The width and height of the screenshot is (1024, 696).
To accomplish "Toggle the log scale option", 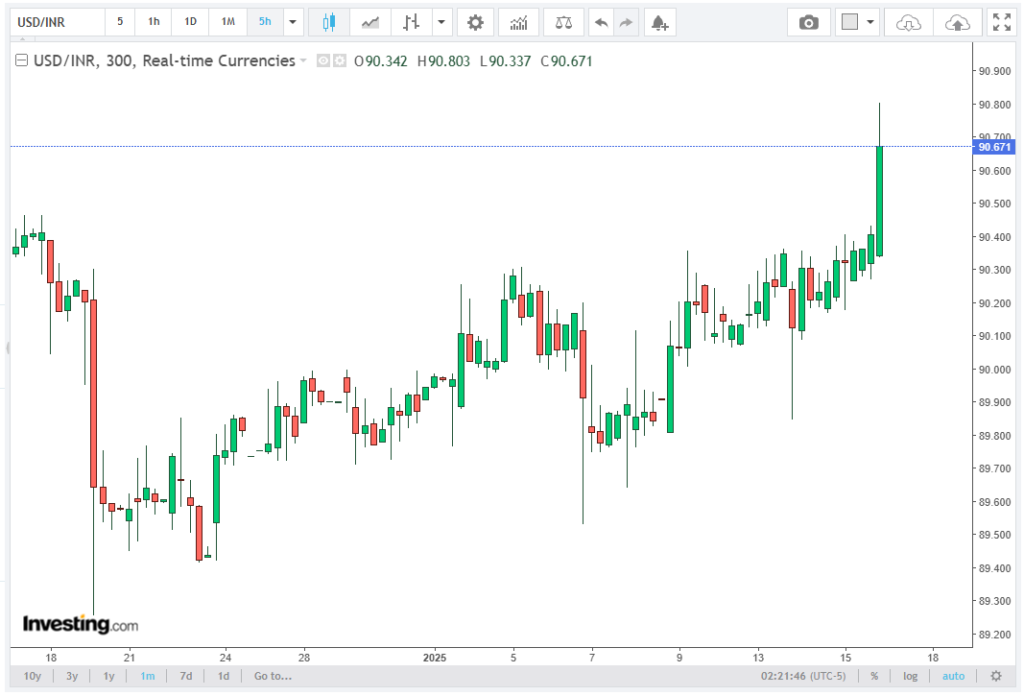I will click(910, 676).
